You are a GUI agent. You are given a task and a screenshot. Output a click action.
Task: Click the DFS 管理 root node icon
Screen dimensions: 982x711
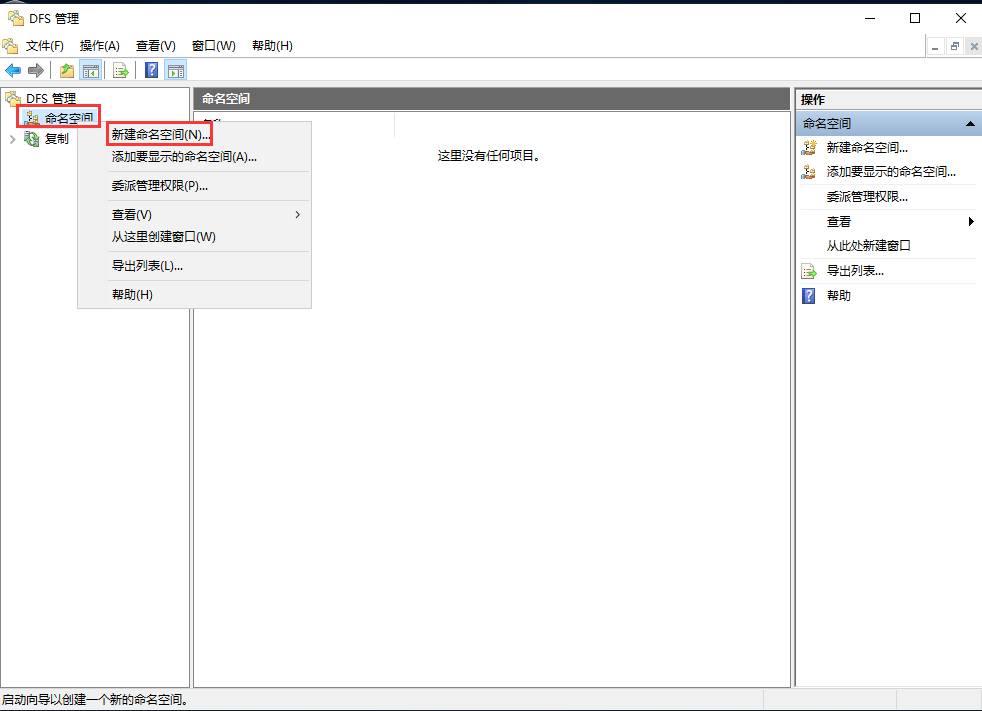point(13,98)
